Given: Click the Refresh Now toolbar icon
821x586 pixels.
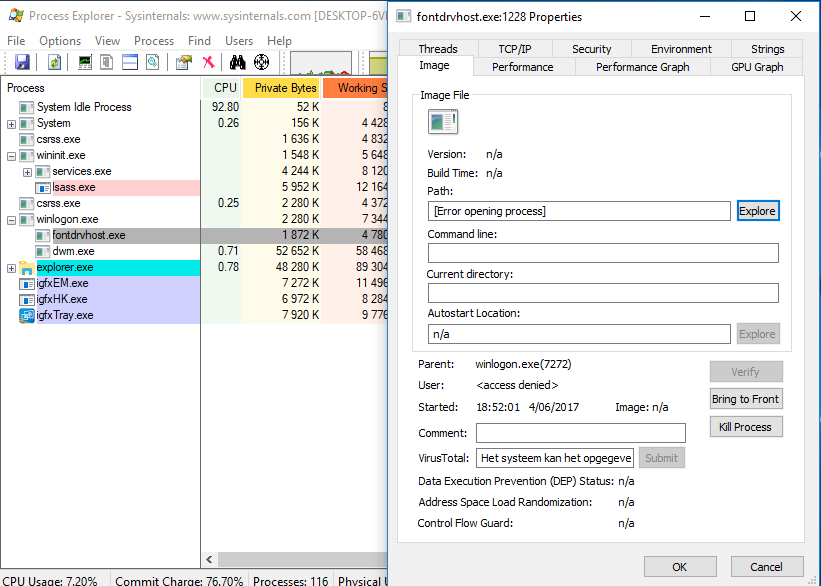Looking at the screenshot, I should click(x=54, y=62).
